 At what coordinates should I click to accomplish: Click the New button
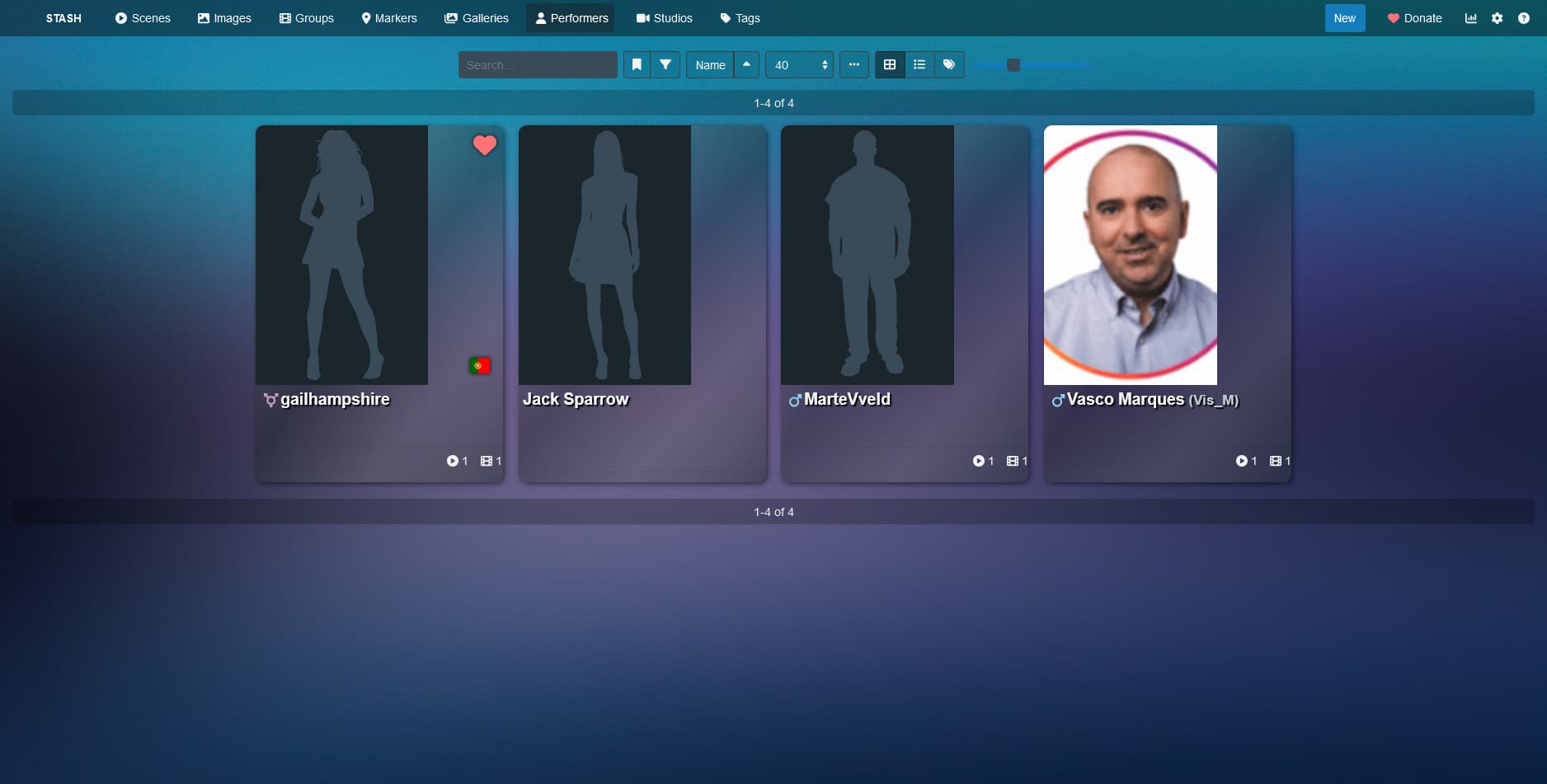click(x=1345, y=18)
